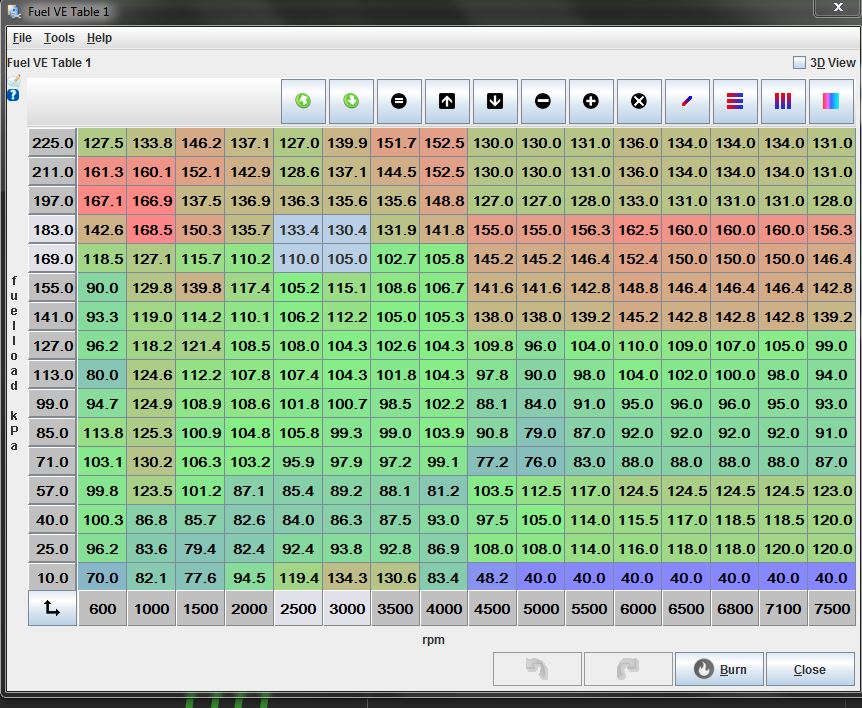Open the File menu

[x=22, y=38]
